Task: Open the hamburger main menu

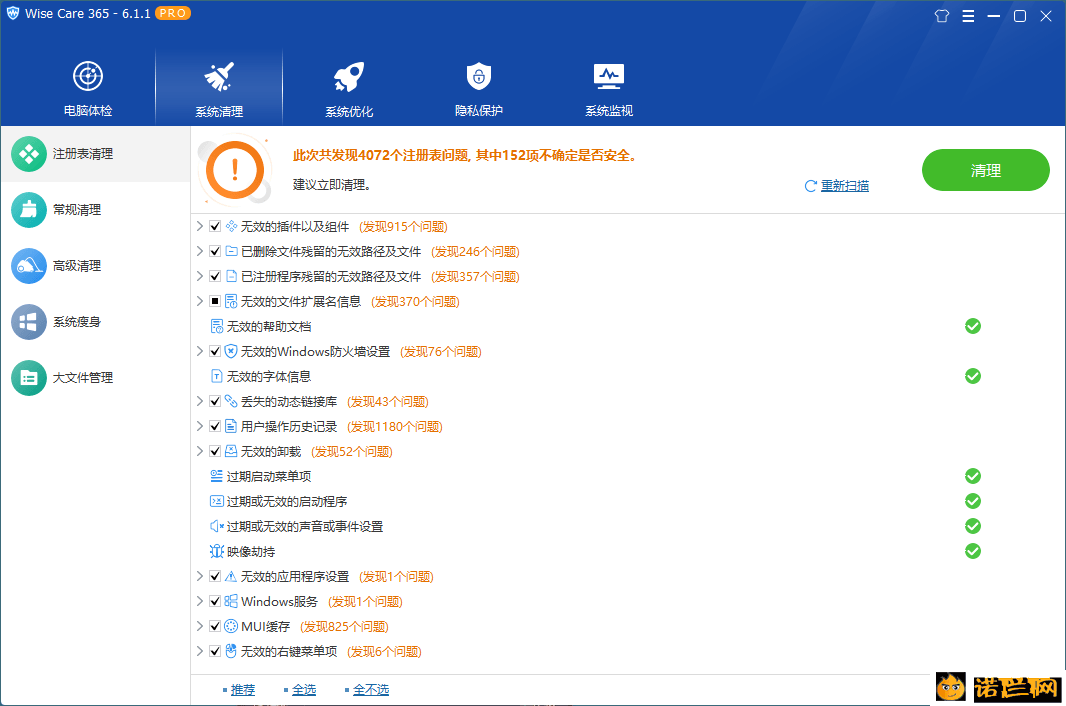Action: tap(968, 16)
